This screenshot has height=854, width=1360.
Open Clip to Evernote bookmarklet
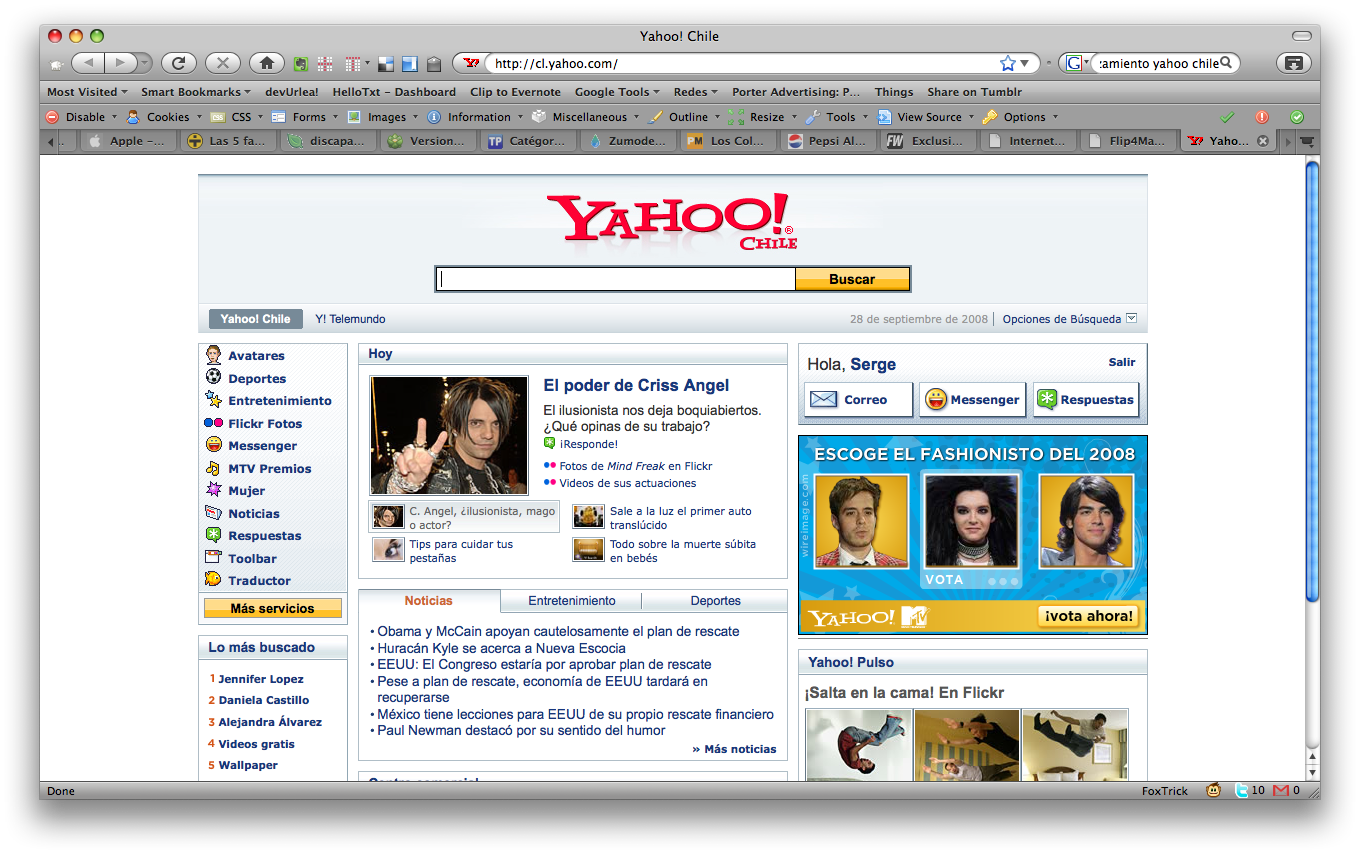(x=515, y=92)
